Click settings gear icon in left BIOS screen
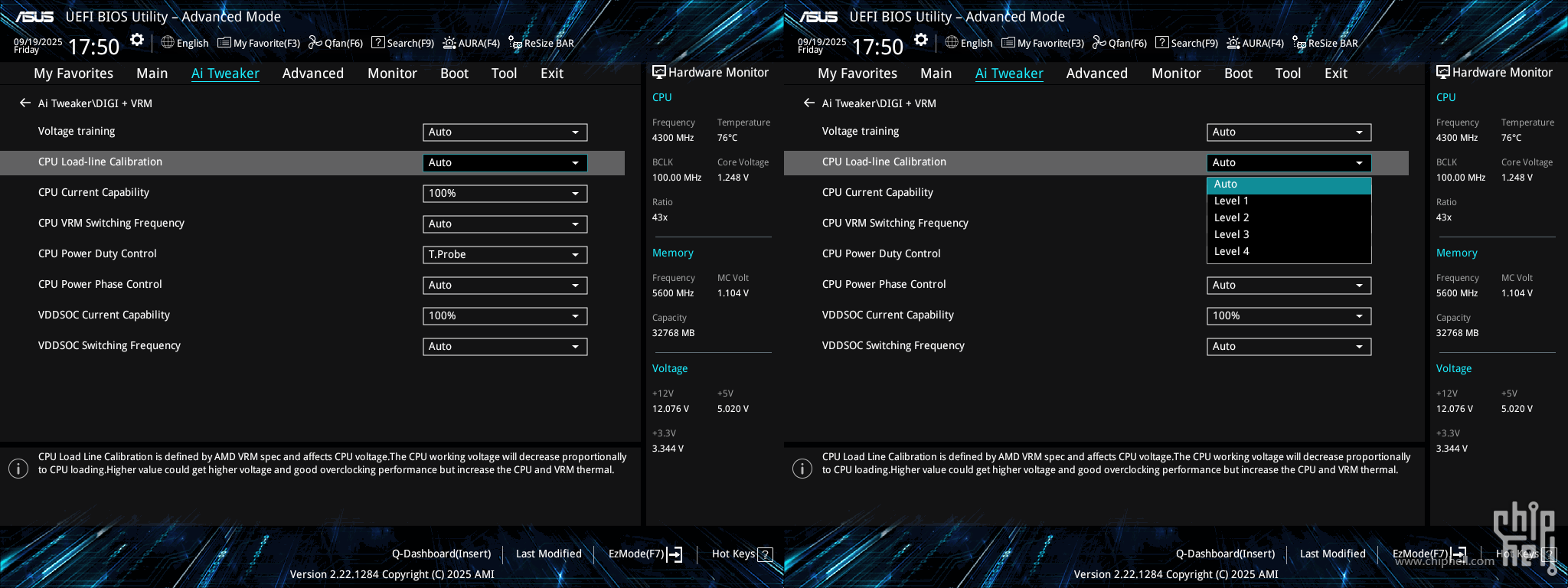Screen dimensions: 1568x588 coord(137,40)
